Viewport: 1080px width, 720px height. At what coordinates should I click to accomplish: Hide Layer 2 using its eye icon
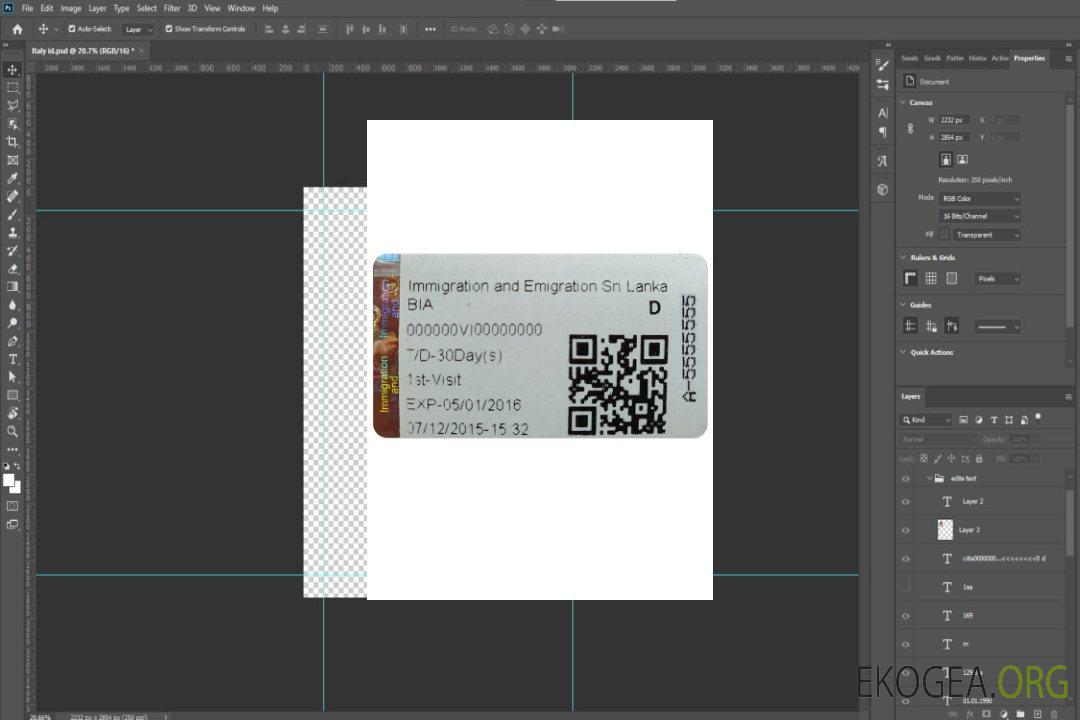(906, 502)
